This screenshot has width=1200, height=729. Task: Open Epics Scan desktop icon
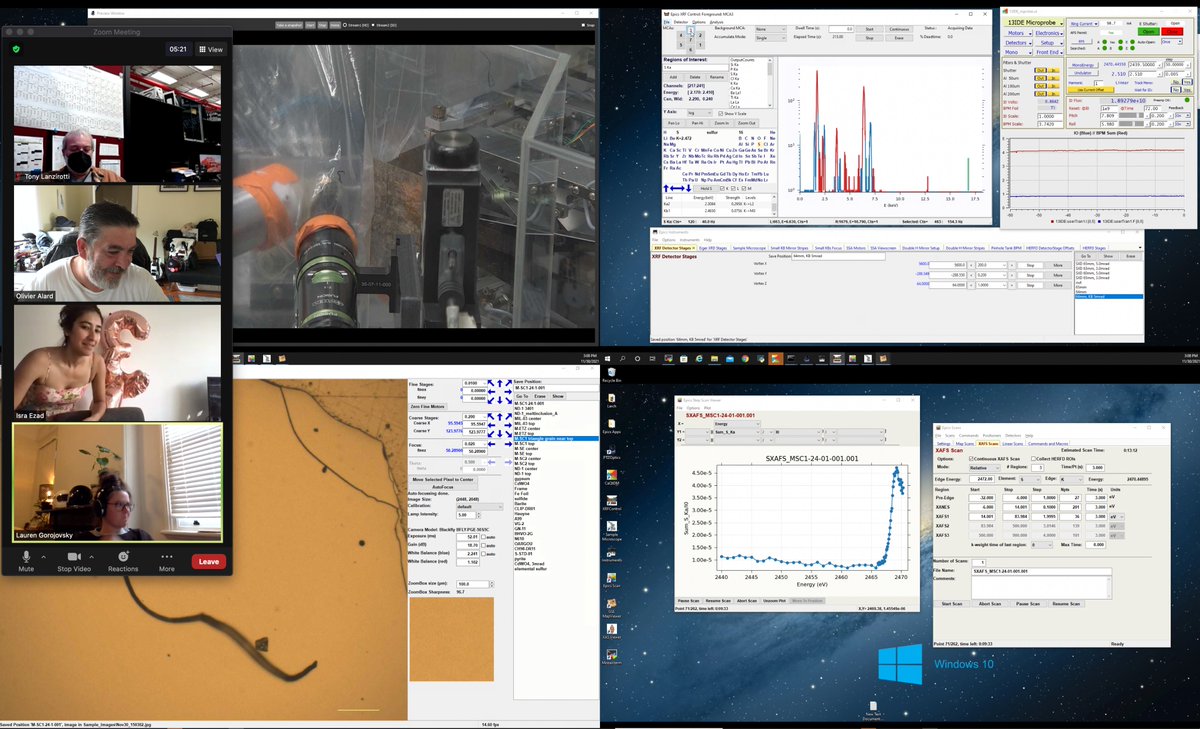[611, 581]
